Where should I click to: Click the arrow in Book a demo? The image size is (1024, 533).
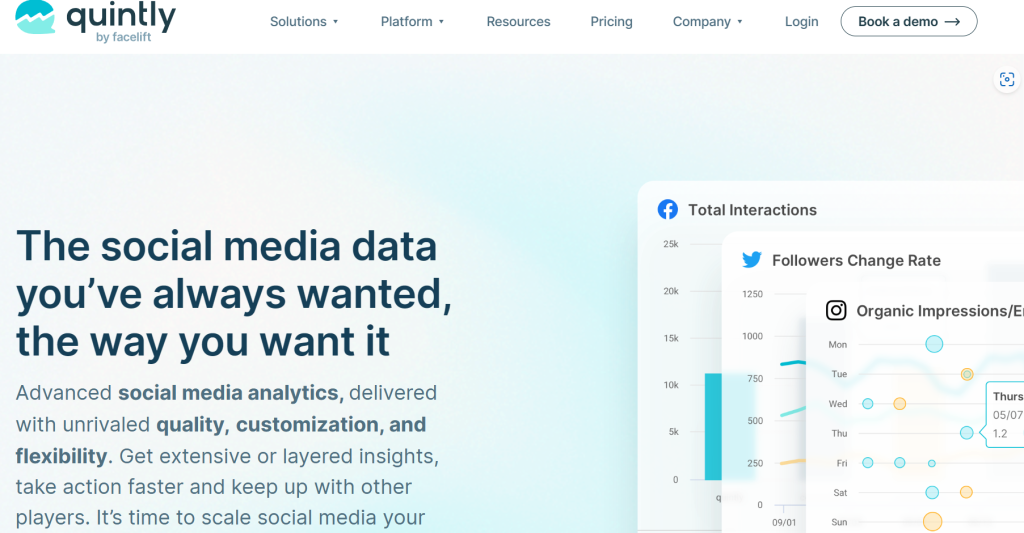tap(952, 21)
